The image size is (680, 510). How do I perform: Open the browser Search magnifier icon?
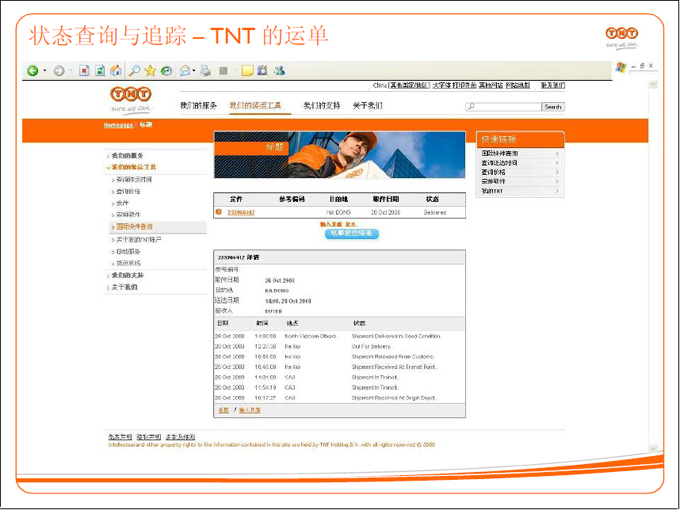pos(134,70)
